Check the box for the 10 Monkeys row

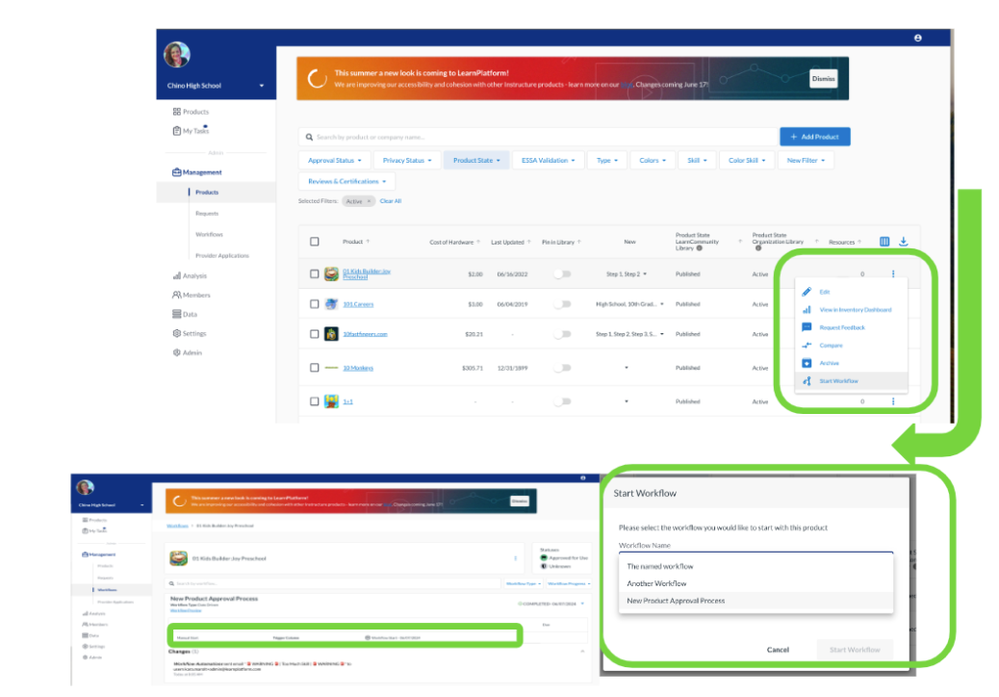pyautogui.click(x=314, y=368)
